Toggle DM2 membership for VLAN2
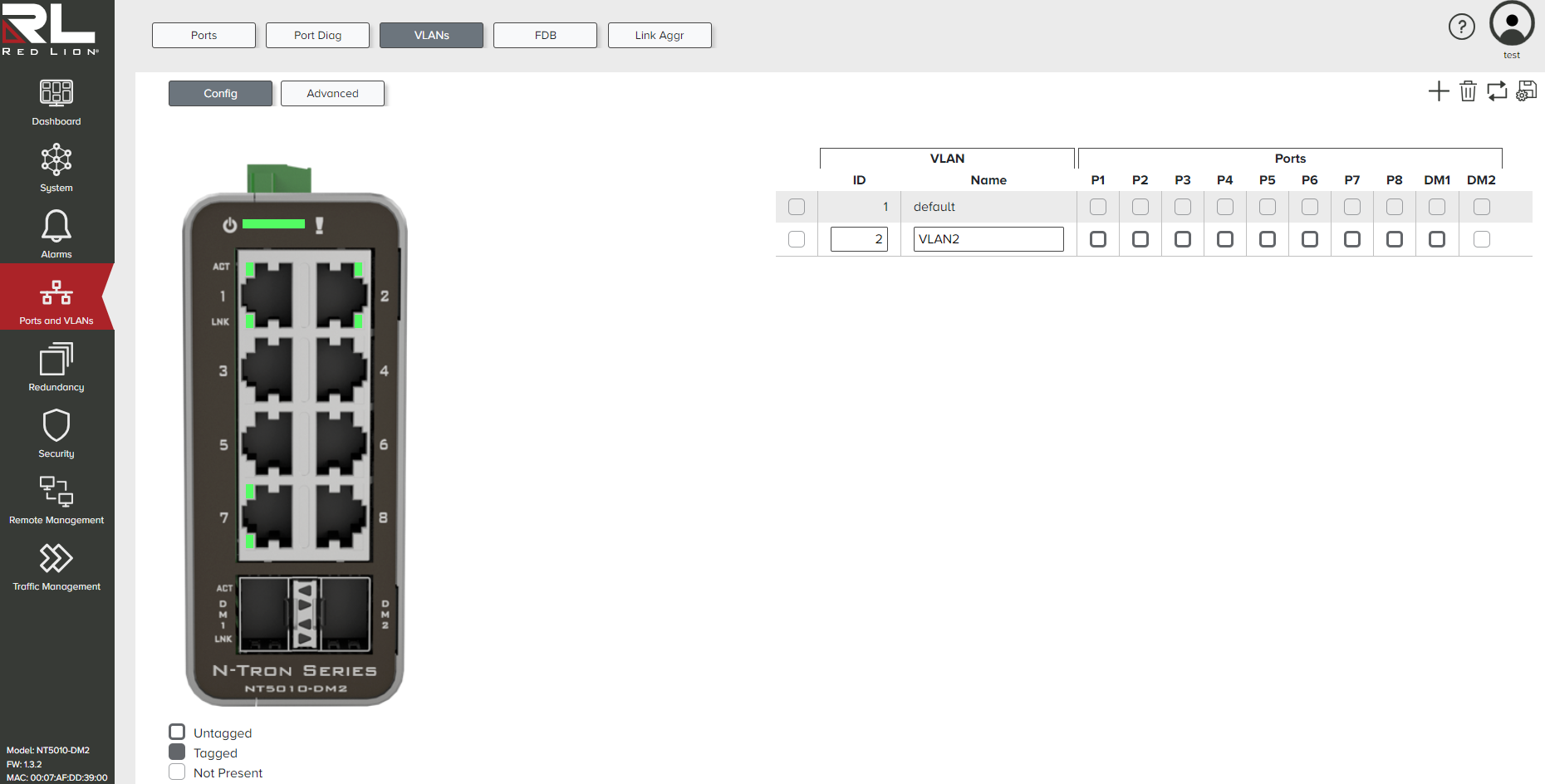Viewport: 1545px width, 784px height. (1482, 239)
